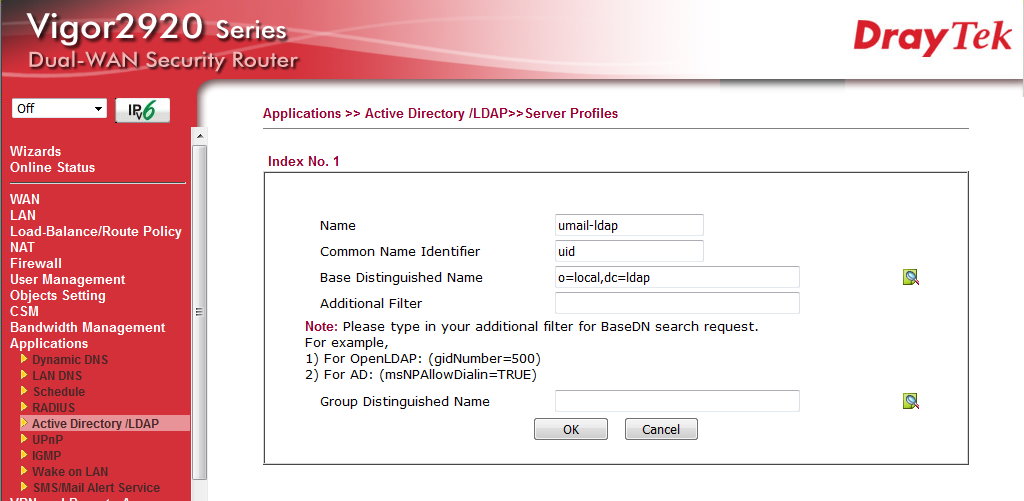
Task: Open Wake on LAN page
Action: coord(70,472)
